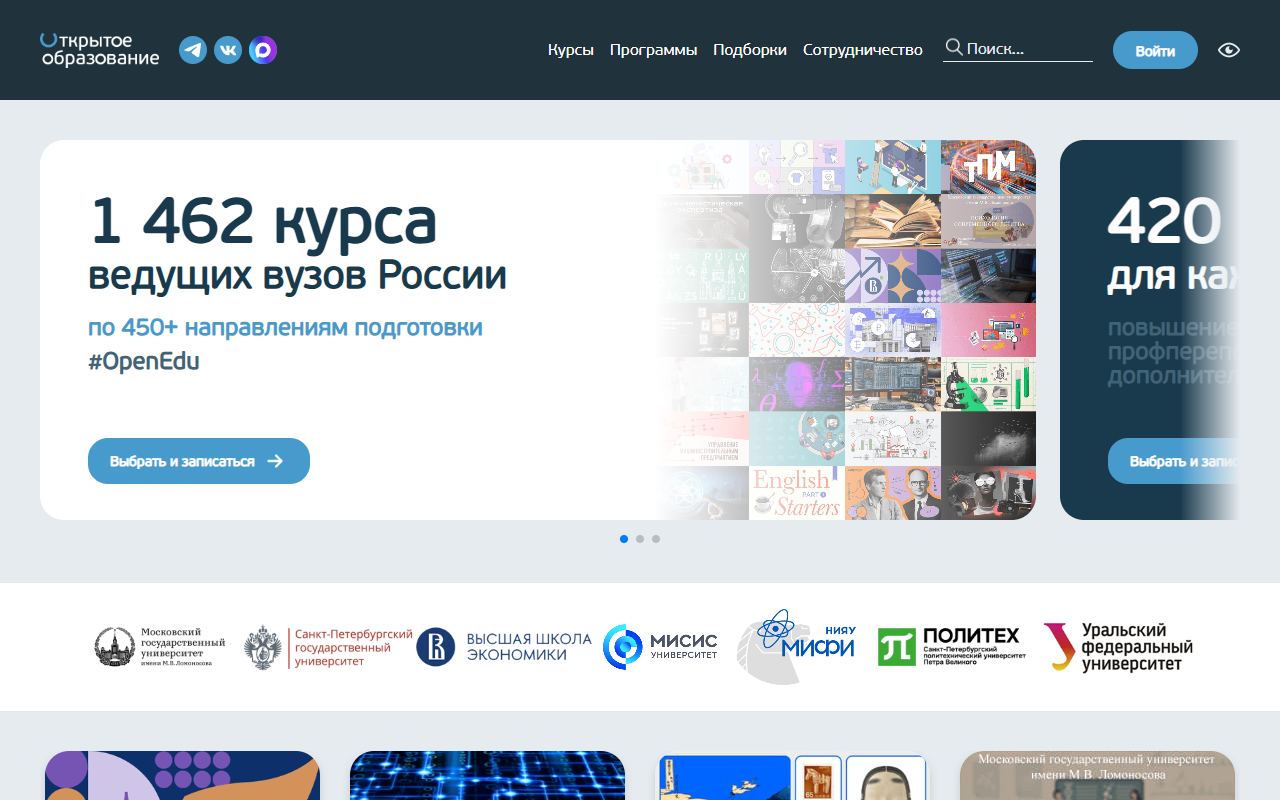The image size is (1280, 800).
Task: Click the ТПМ course thumbnail in the collage
Action: (x=988, y=167)
